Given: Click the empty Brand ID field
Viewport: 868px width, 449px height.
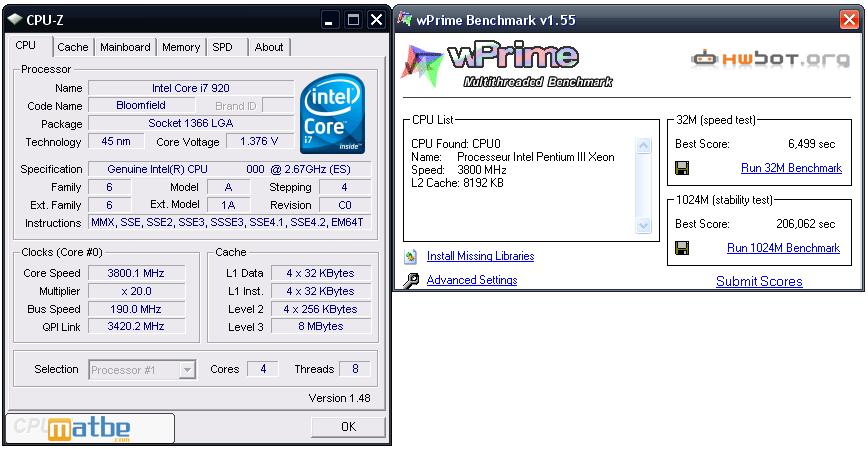Looking at the screenshot, I should (x=278, y=105).
